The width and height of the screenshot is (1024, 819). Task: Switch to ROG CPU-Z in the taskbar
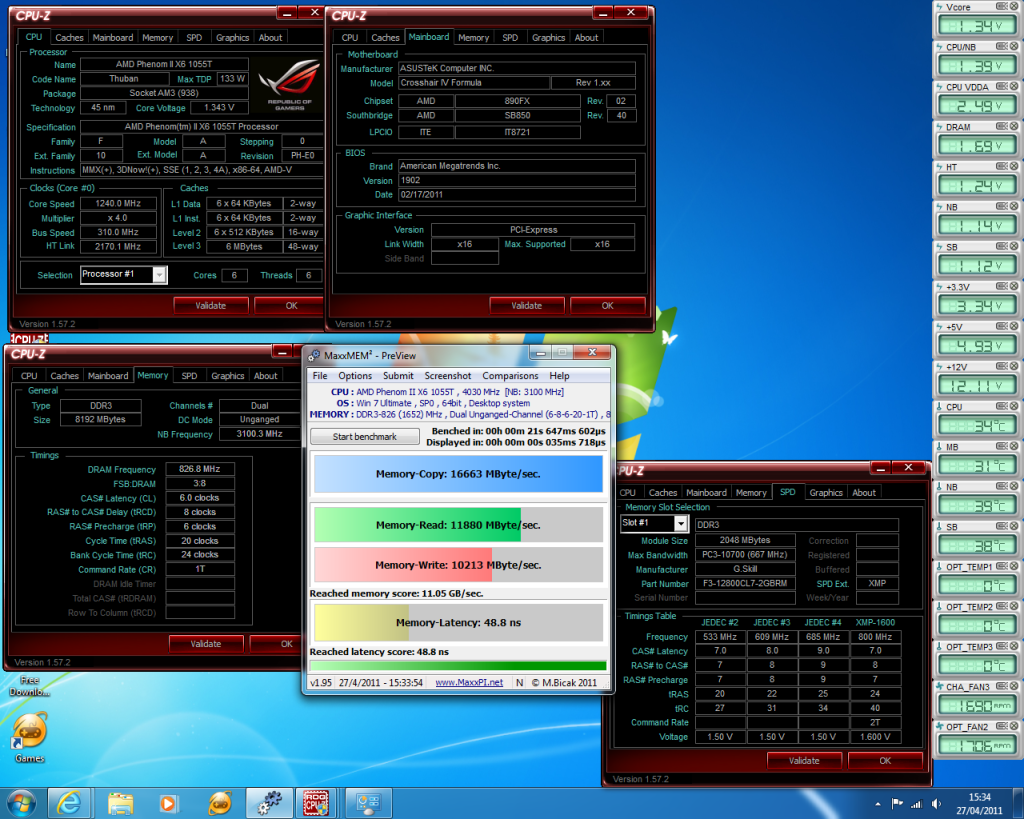tap(316, 803)
